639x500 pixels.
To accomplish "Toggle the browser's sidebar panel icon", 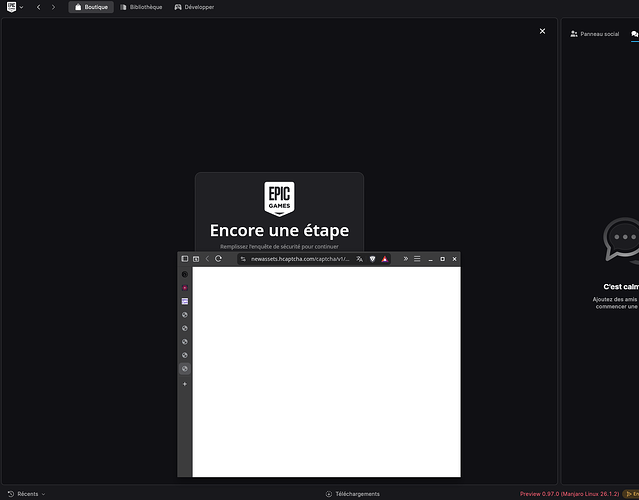I will pos(185,259).
